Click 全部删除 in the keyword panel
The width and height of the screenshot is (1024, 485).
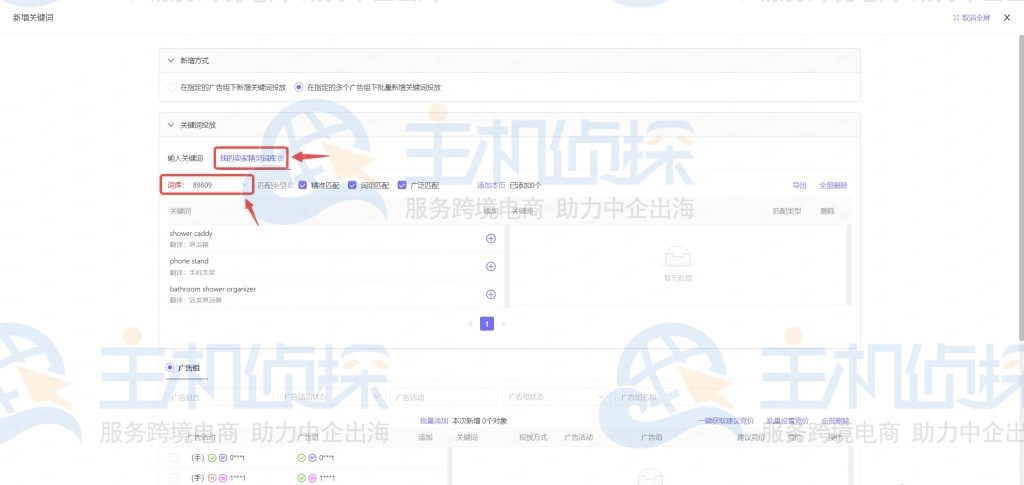click(x=833, y=185)
